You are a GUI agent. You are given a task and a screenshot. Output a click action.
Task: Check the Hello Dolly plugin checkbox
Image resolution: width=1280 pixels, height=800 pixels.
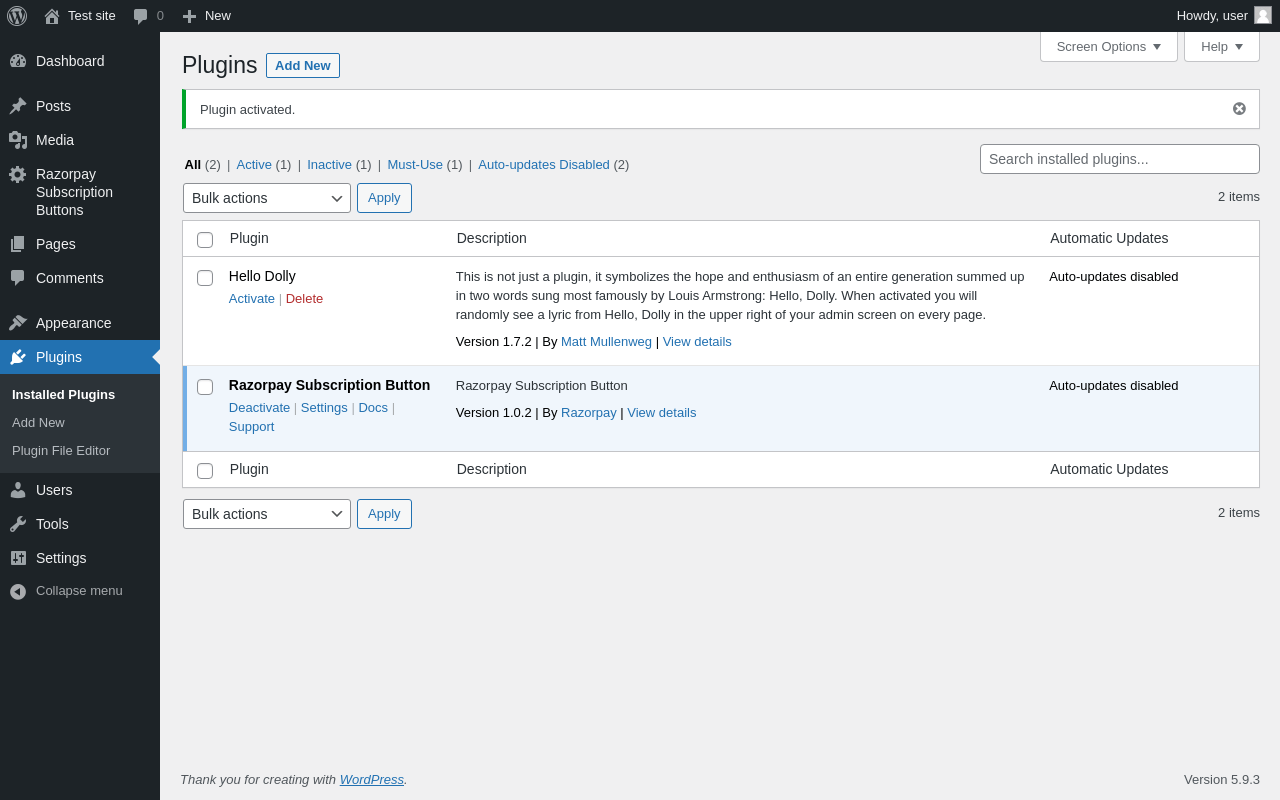click(205, 278)
